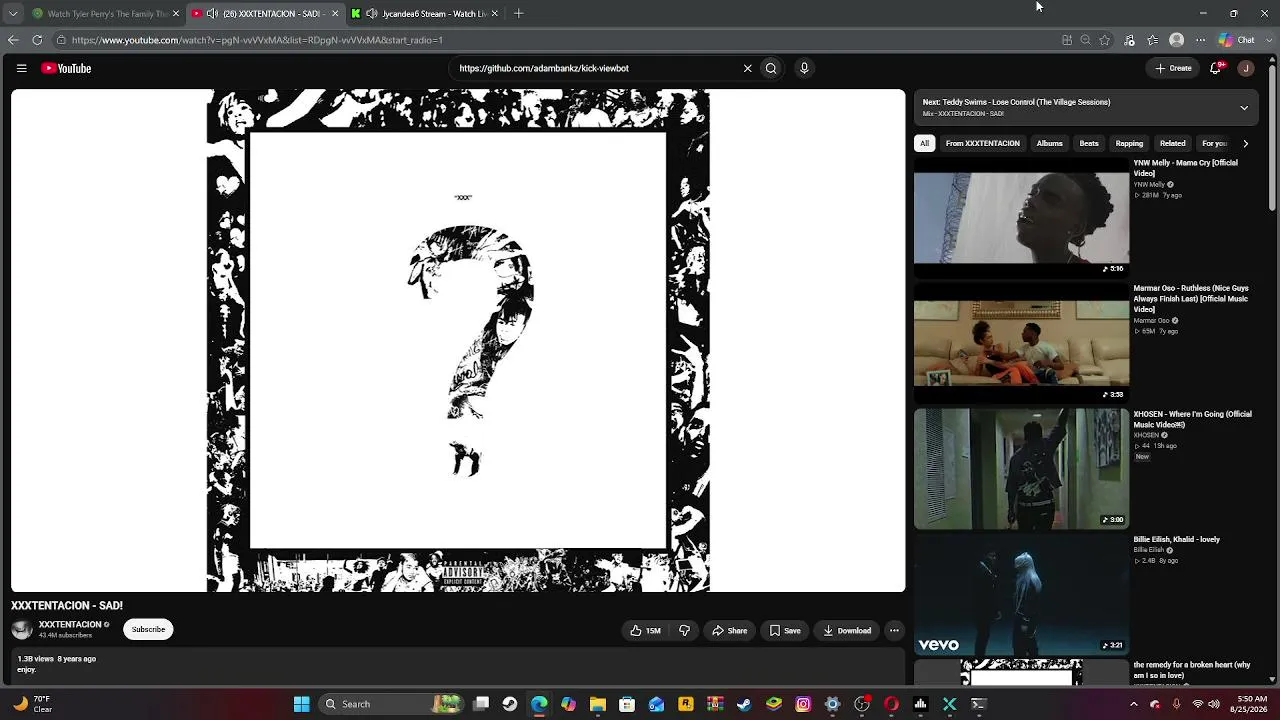The image size is (1280, 720).
Task: Dislike the SAD! video
Action: tap(684, 631)
